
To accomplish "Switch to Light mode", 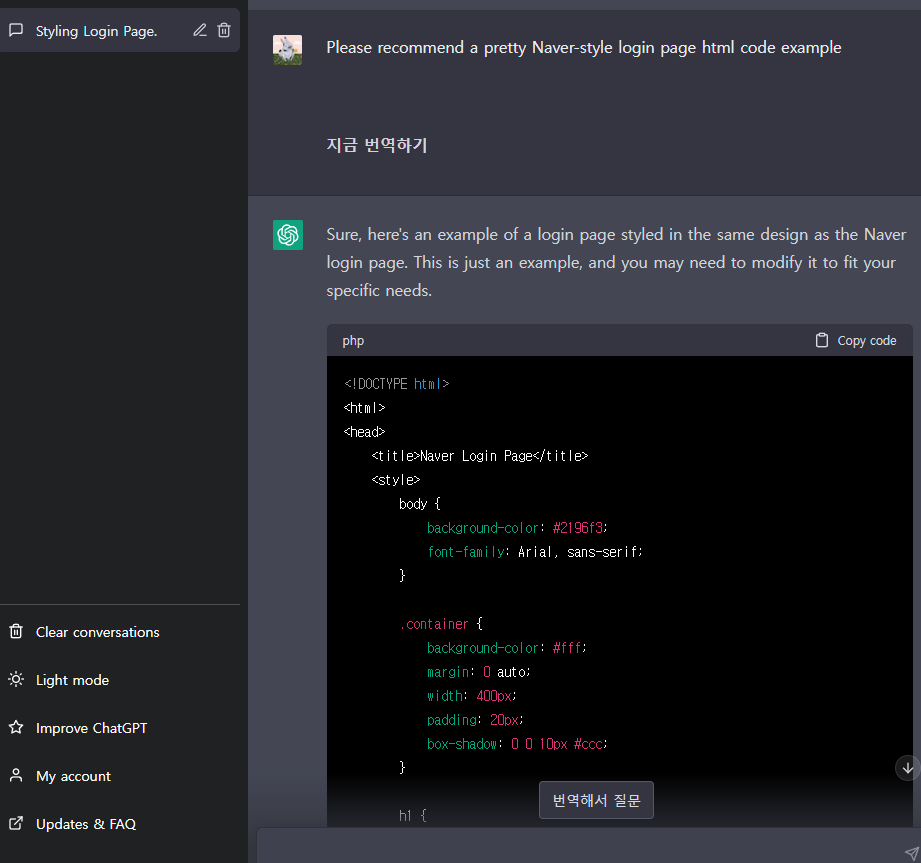I will [x=120, y=680].
